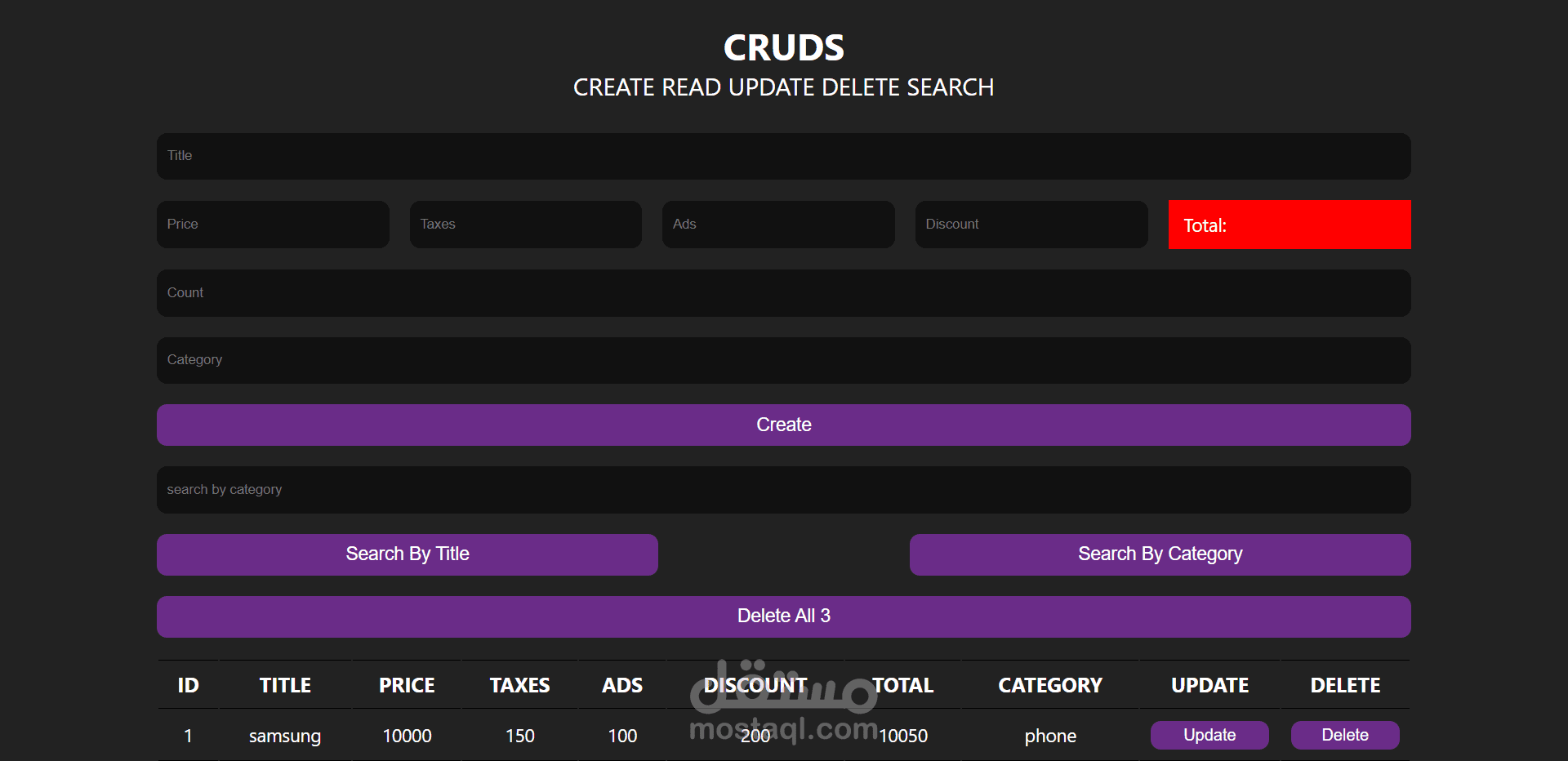The height and width of the screenshot is (761, 1568).
Task: Click the Create button
Action: point(783,425)
